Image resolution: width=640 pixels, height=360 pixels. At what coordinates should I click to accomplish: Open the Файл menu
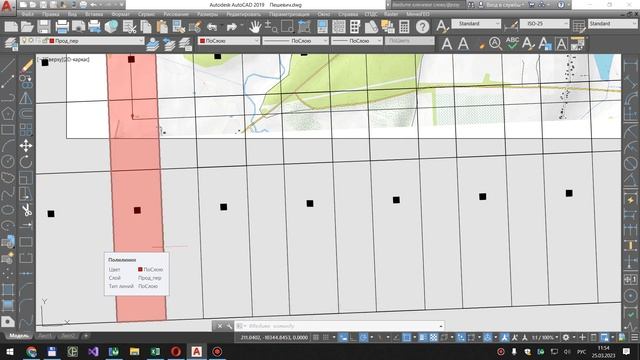[x=28, y=14]
